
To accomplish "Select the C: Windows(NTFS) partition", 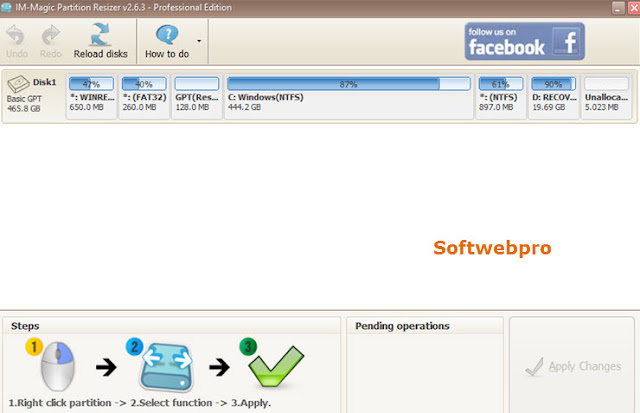I will [x=349, y=97].
